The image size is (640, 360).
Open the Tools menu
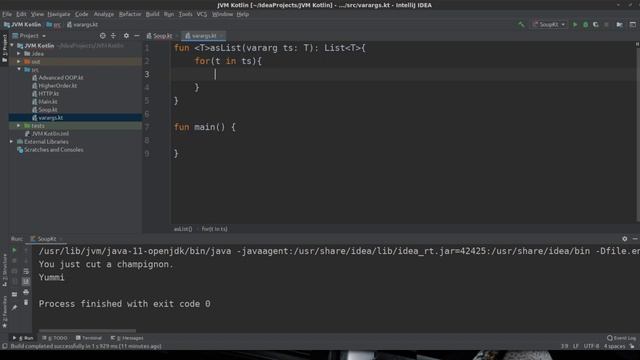click(185, 14)
